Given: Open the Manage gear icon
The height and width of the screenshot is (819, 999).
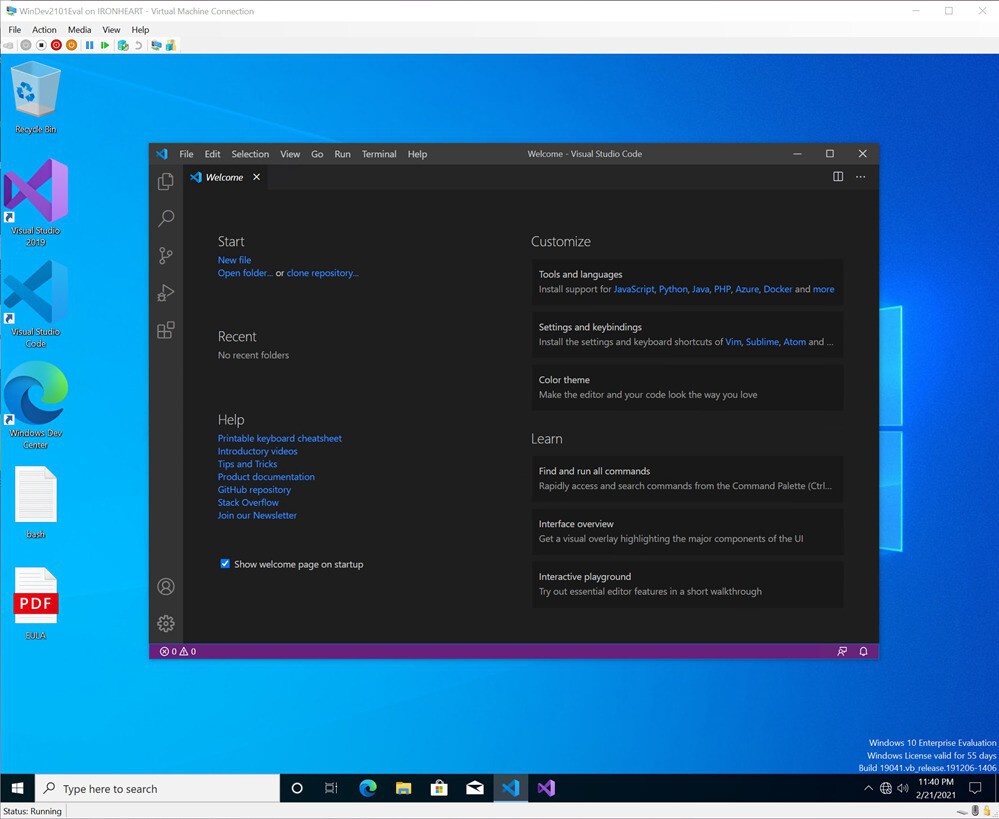Looking at the screenshot, I should coord(166,624).
